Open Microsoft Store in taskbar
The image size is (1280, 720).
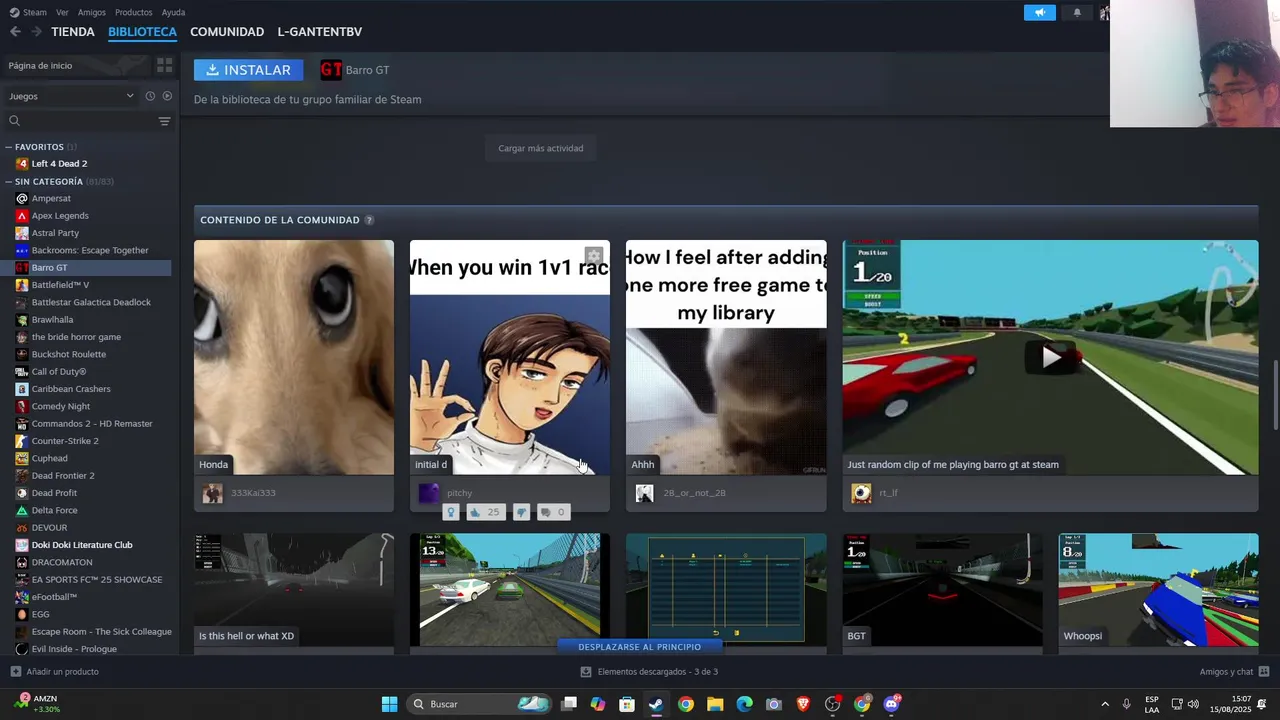click(627, 704)
